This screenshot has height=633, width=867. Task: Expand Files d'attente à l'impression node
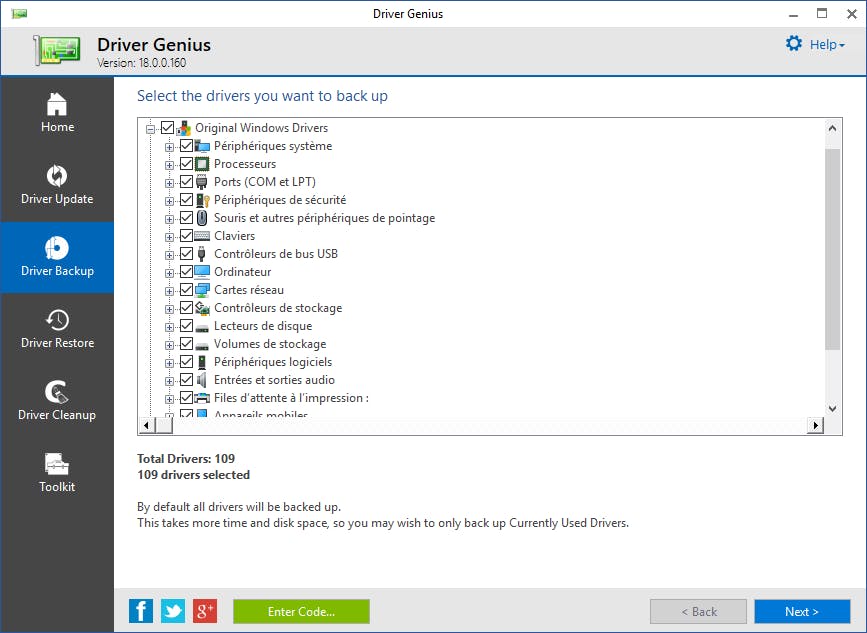point(169,399)
